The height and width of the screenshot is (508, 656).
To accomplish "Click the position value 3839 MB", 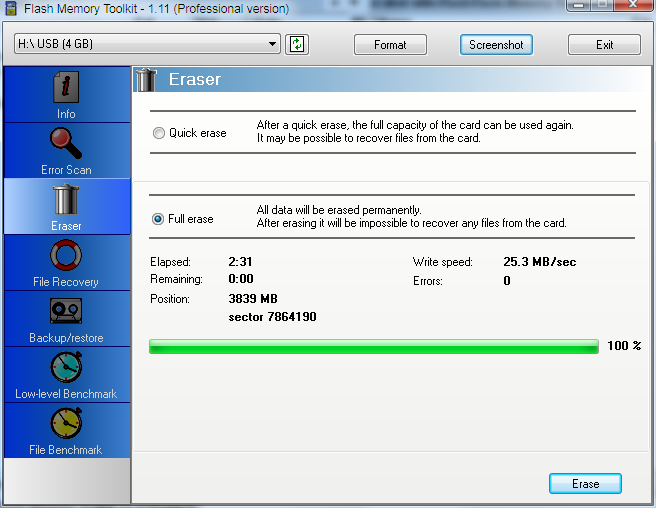I will (x=253, y=299).
